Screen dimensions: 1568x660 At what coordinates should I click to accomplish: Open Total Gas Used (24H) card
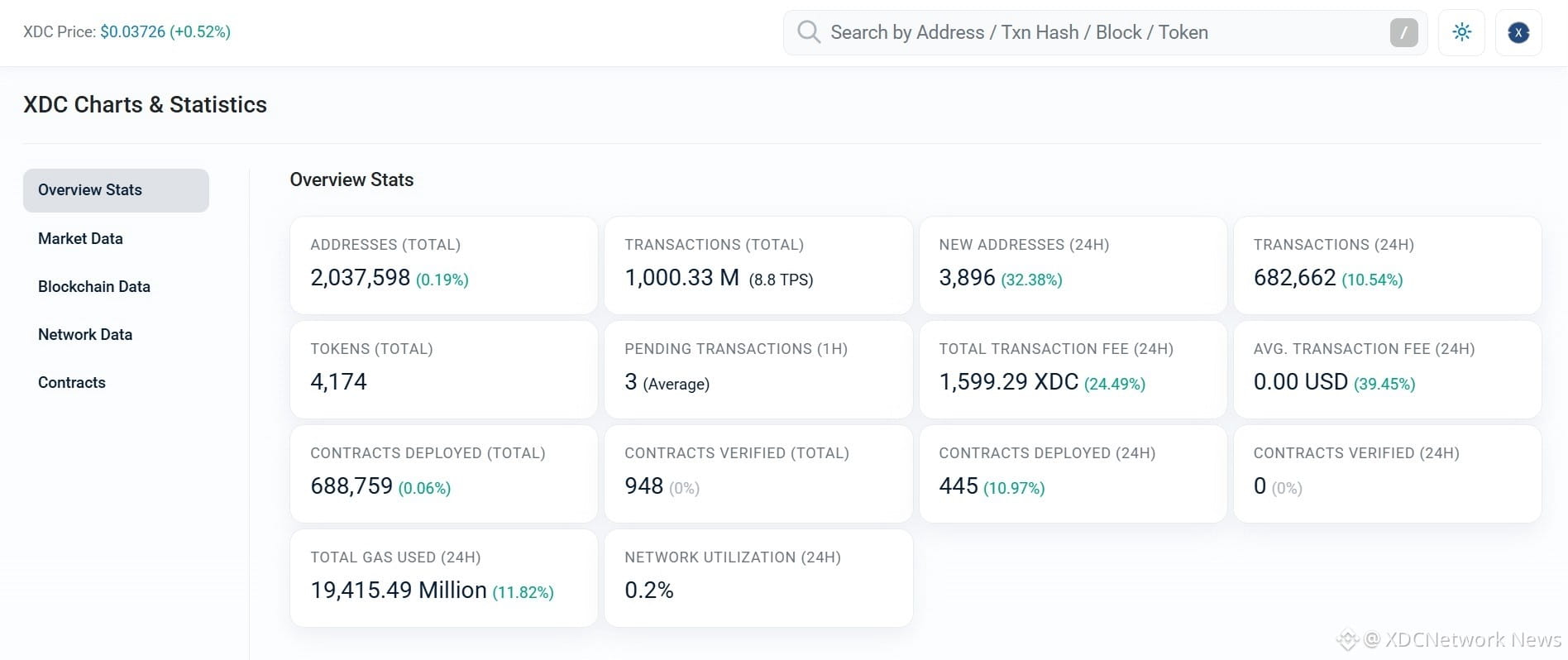443,578
